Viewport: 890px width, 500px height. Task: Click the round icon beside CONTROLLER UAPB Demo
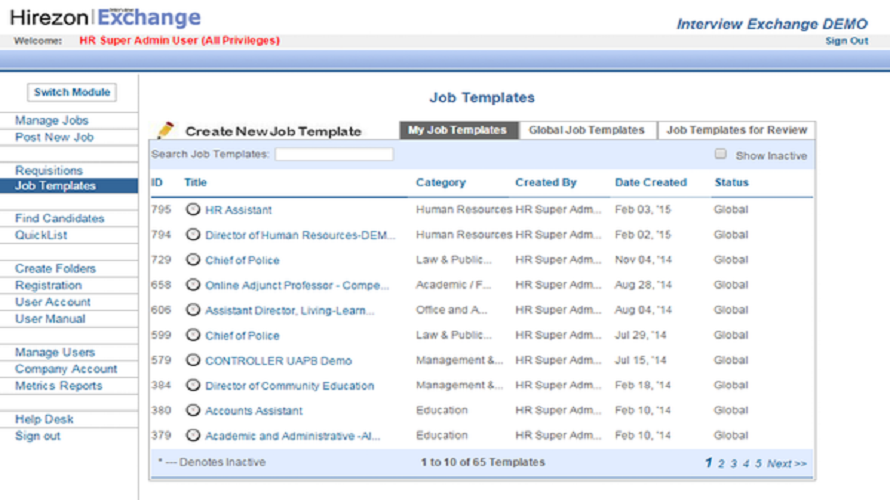pos(193,360)
